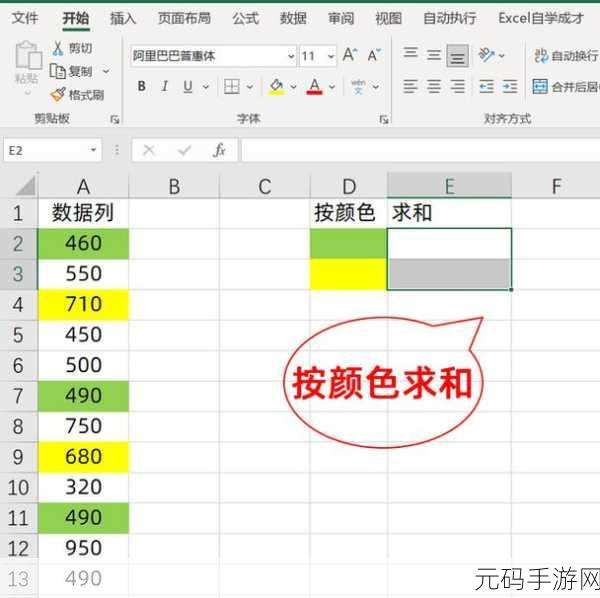Select the green color cell D2
The height and width of the screenshot is (598, 600).
(x=349, y=243)
